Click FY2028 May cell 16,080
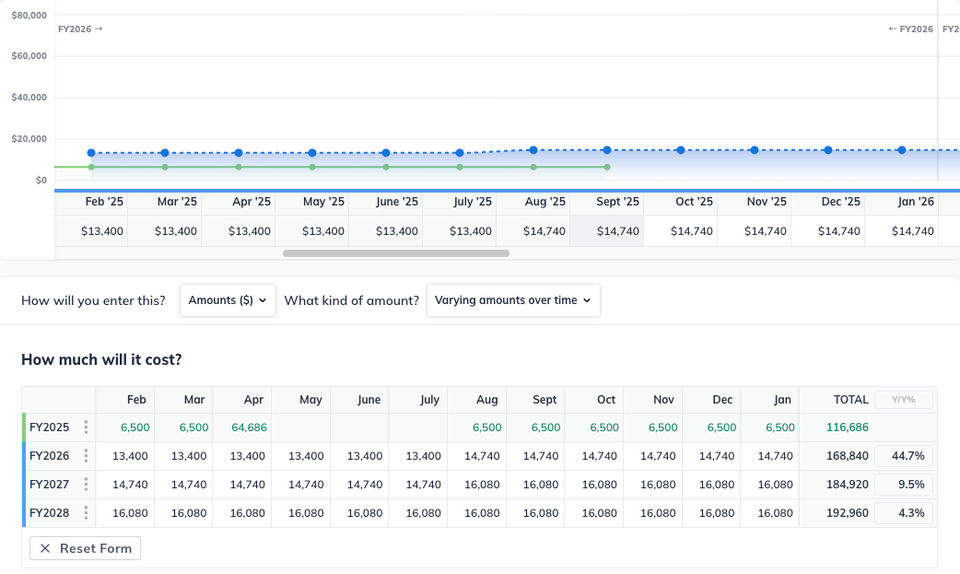Image resolution: width=960 pixels, height=574 pixels. (301, 513)
